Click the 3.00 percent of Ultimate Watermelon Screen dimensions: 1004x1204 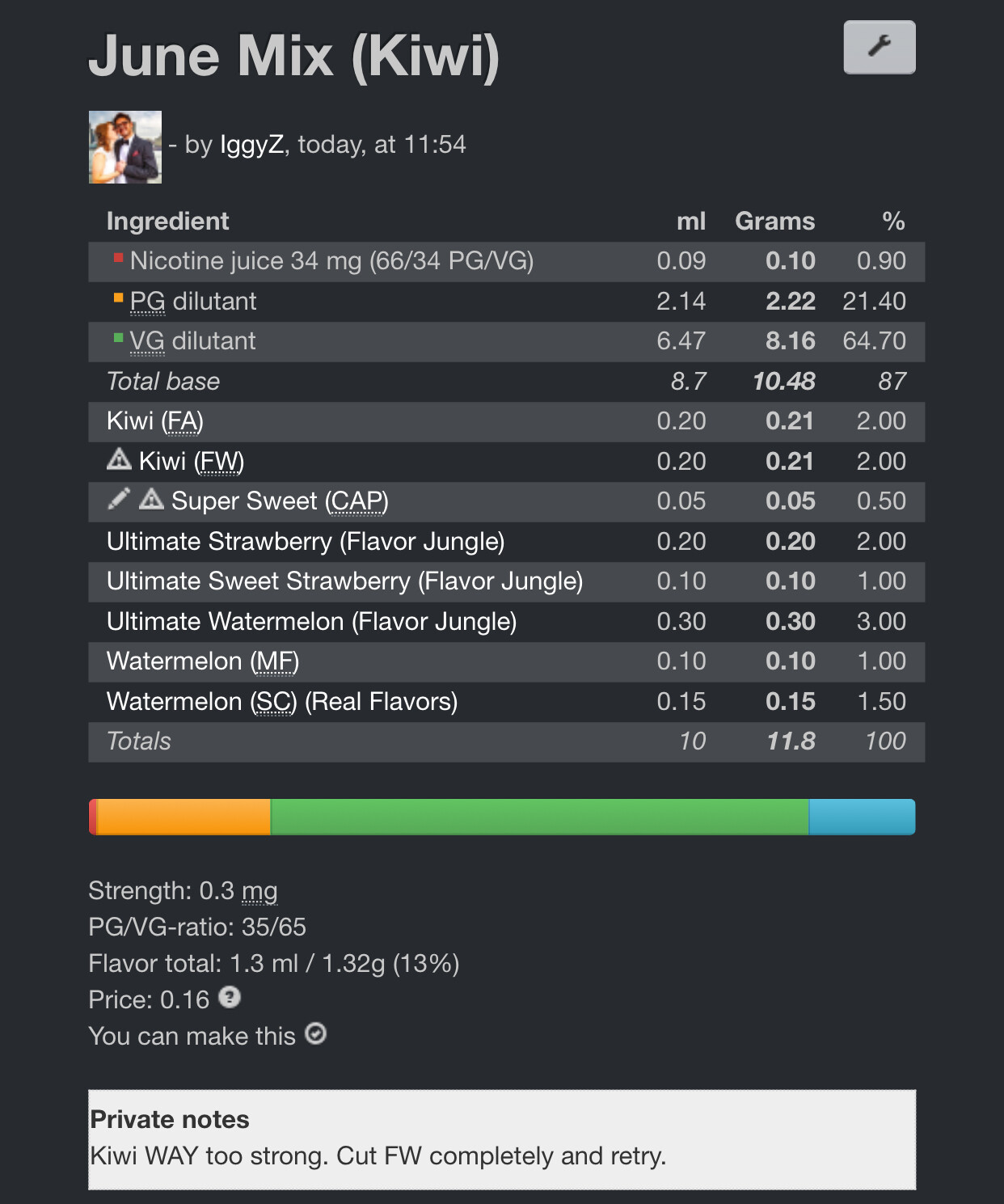click(881, 622)
